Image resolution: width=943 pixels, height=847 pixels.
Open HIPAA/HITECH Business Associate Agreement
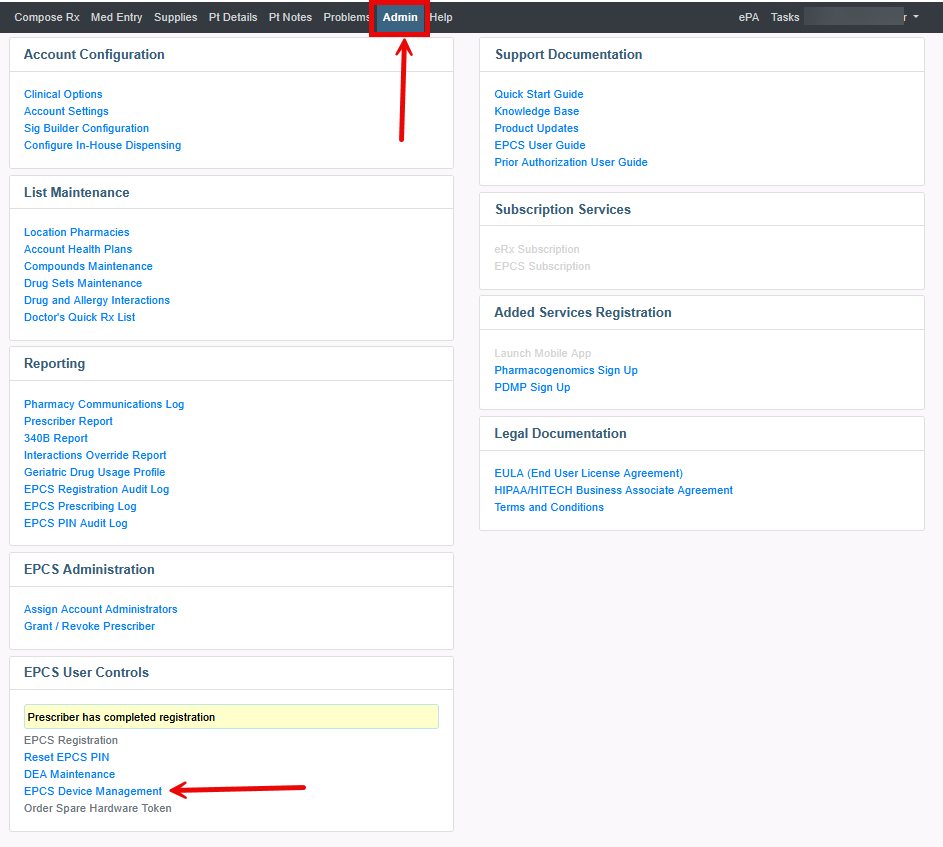pos(613,490)
